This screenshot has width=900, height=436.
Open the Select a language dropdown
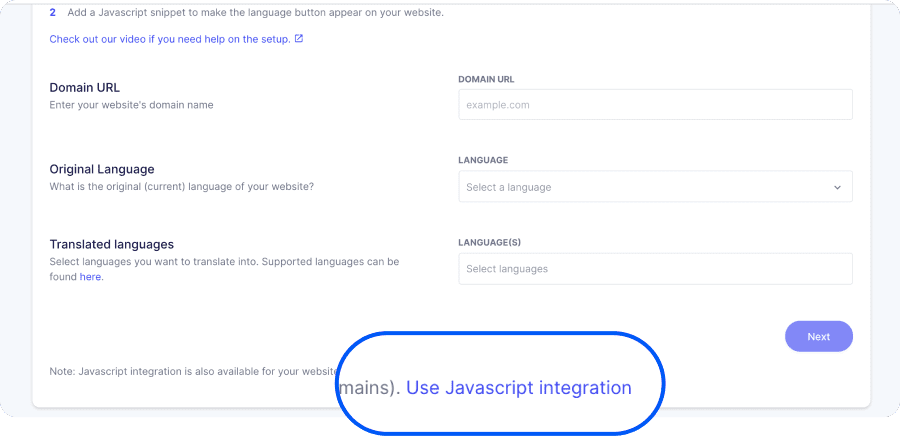655,186
